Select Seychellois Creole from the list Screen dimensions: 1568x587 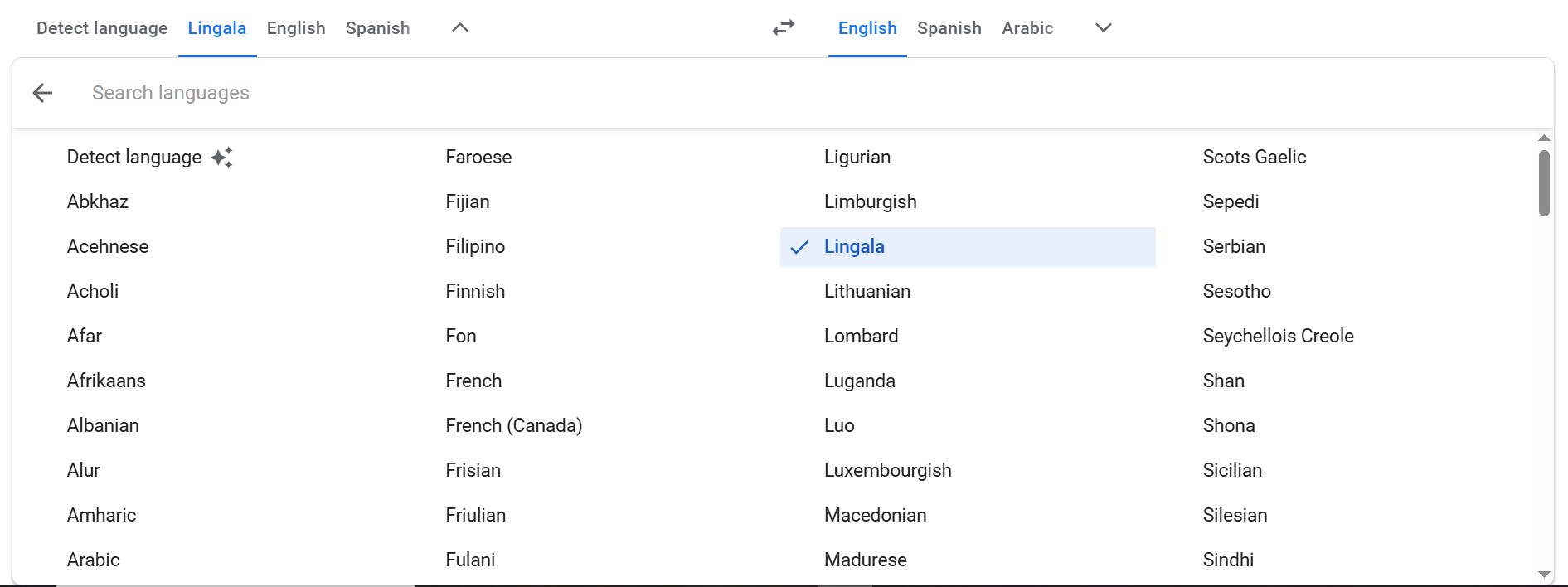coord(1278,336)
